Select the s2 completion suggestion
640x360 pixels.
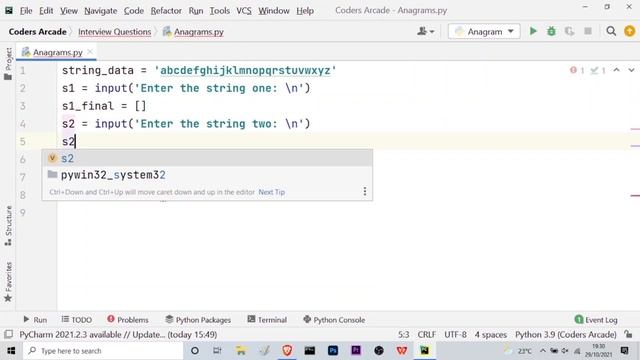[207, 158]
